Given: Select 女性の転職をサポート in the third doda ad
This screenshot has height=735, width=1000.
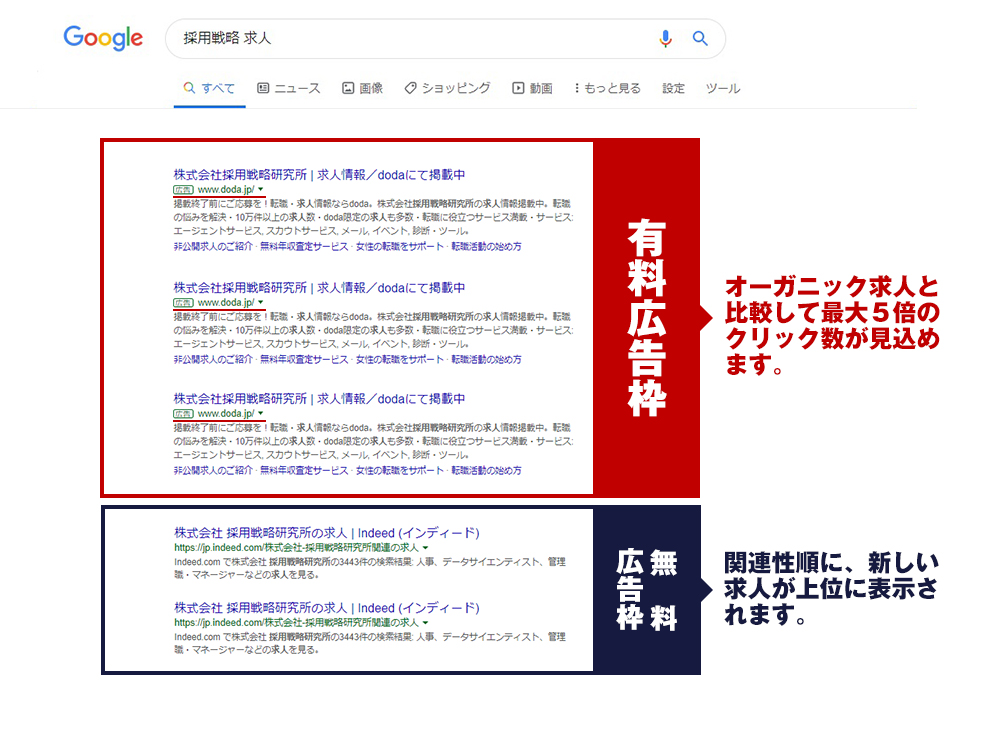Looking at the screenshot, I should click(x=399, y=470).
